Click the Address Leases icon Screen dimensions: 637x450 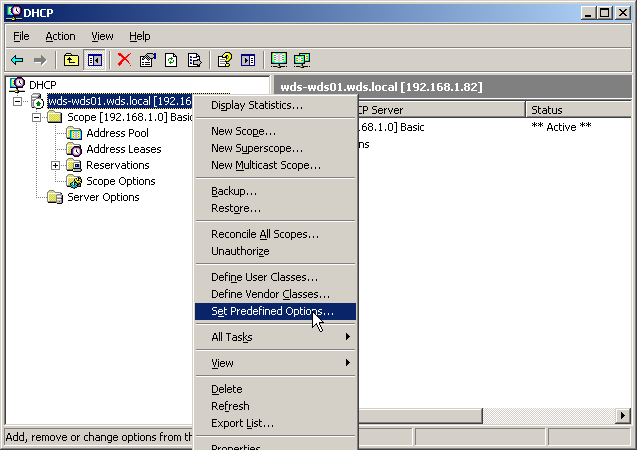74,149
